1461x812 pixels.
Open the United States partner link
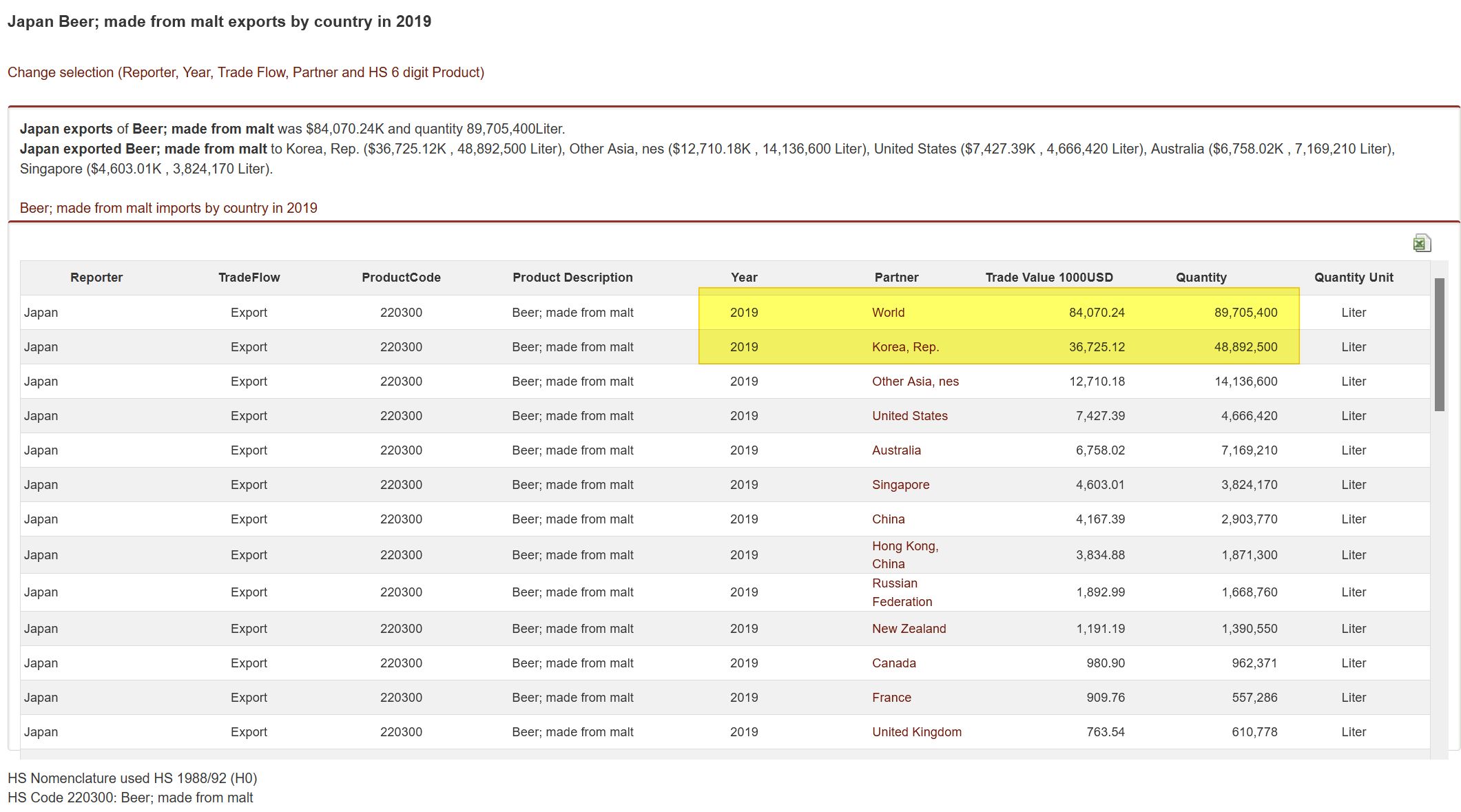pos(909,416)
